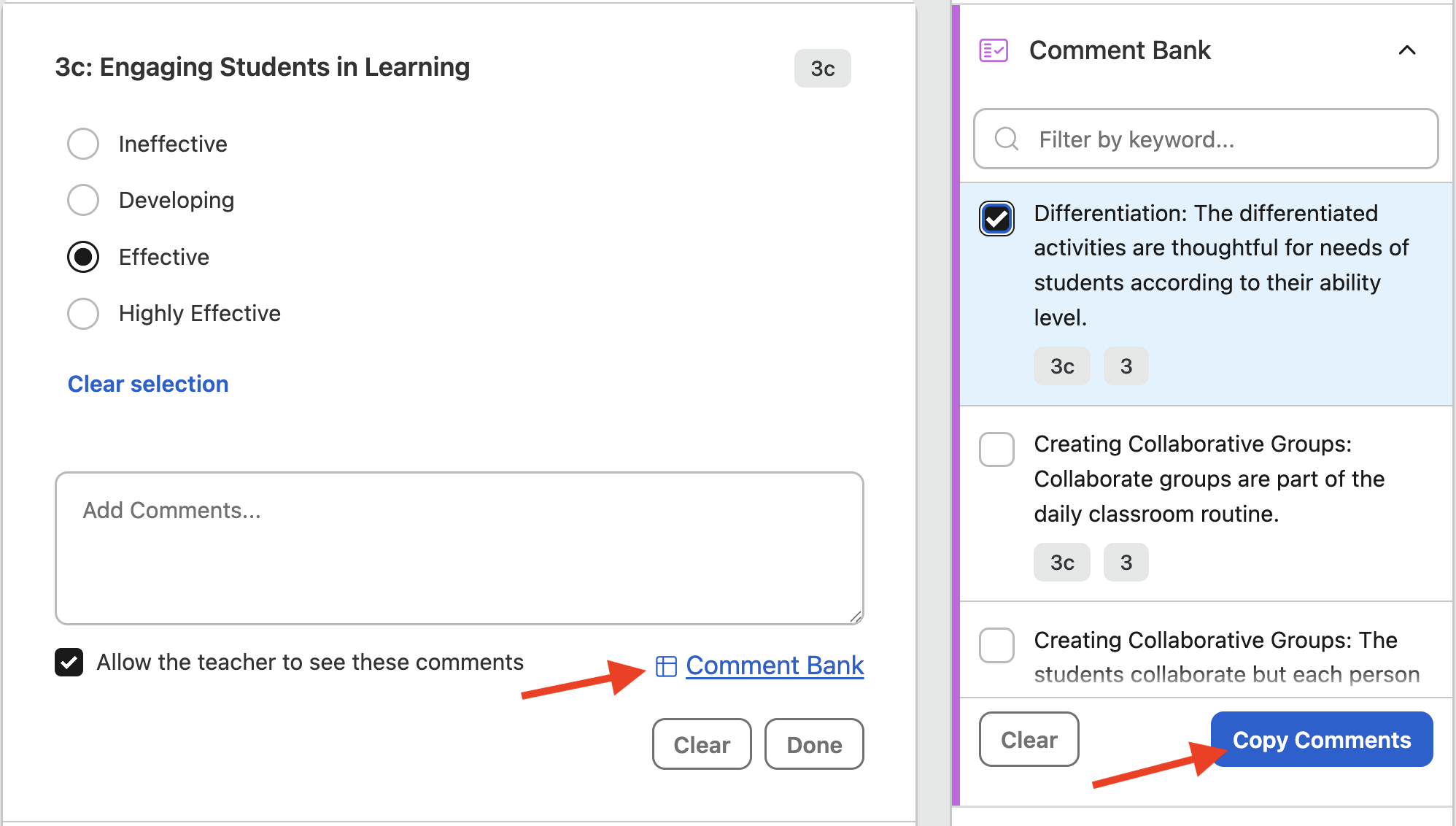Click the 3c tag badge in header
This screenshot has height=826, width=1456.
click(x=823, y=69)
